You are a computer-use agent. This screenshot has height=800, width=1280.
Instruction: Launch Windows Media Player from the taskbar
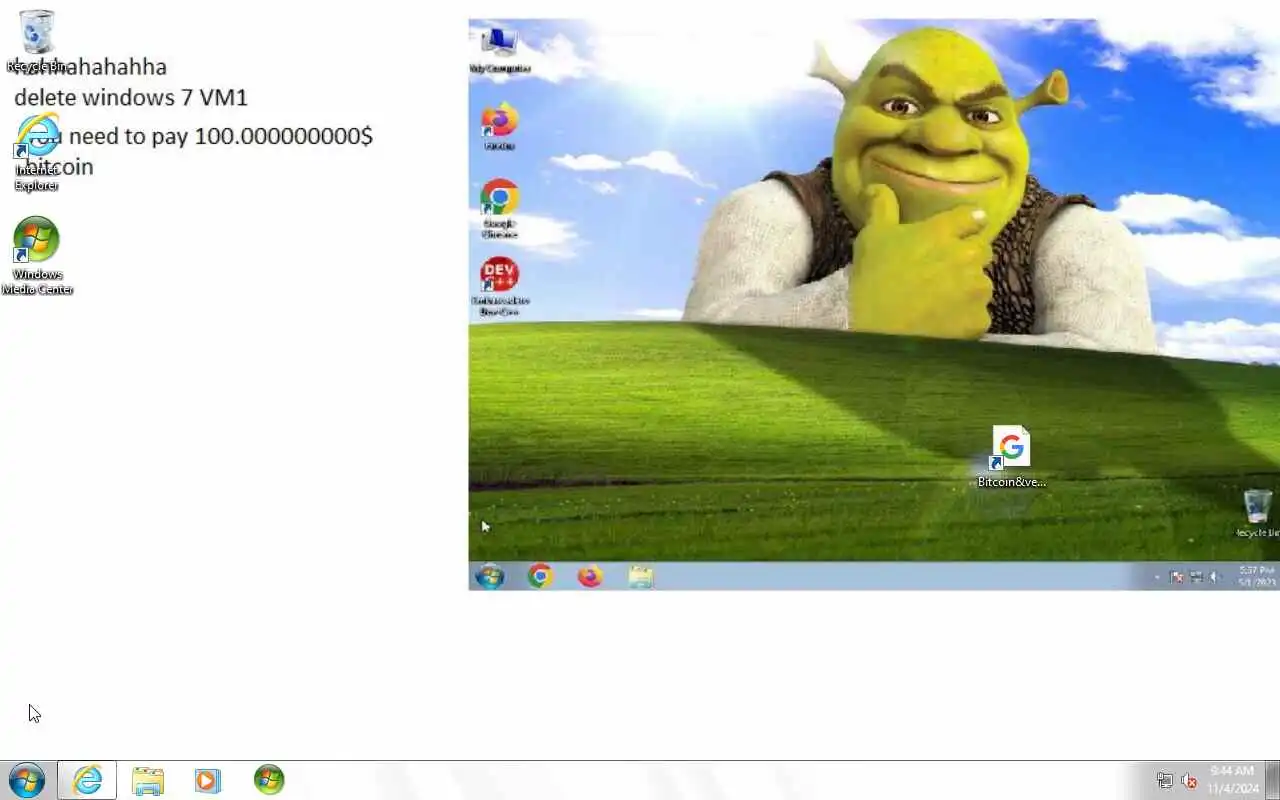coord(207,780)
